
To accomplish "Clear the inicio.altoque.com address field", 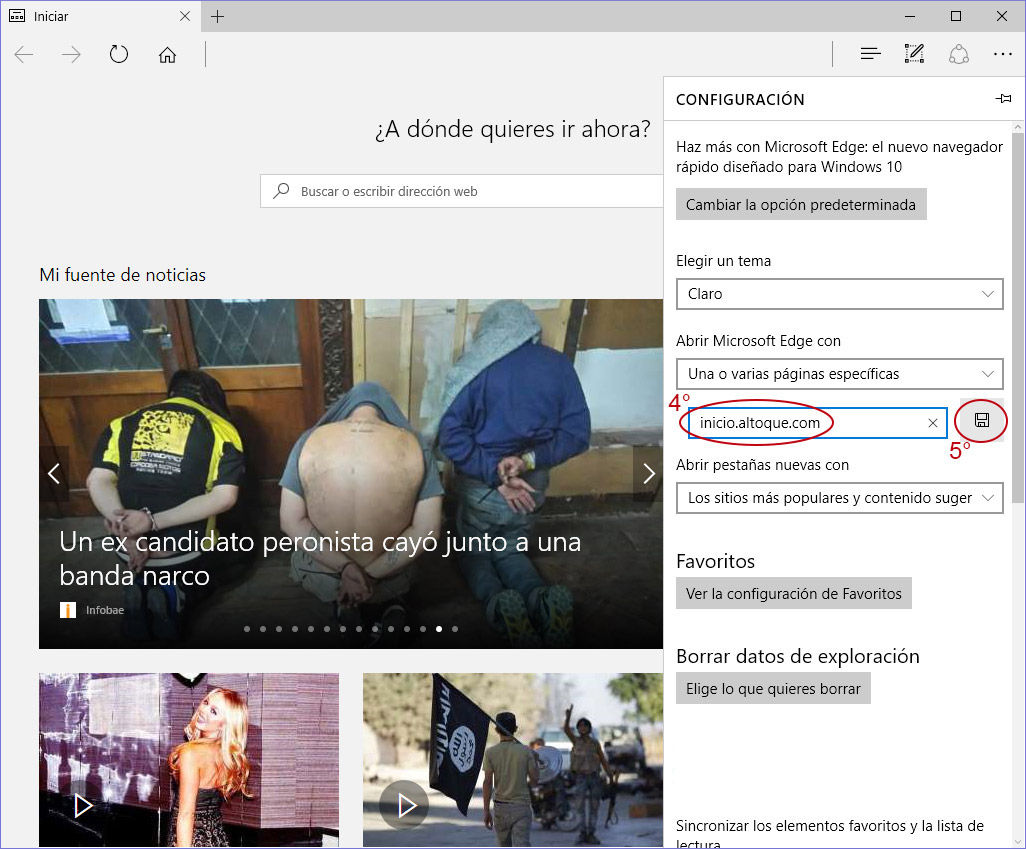I will pos(933,423).
